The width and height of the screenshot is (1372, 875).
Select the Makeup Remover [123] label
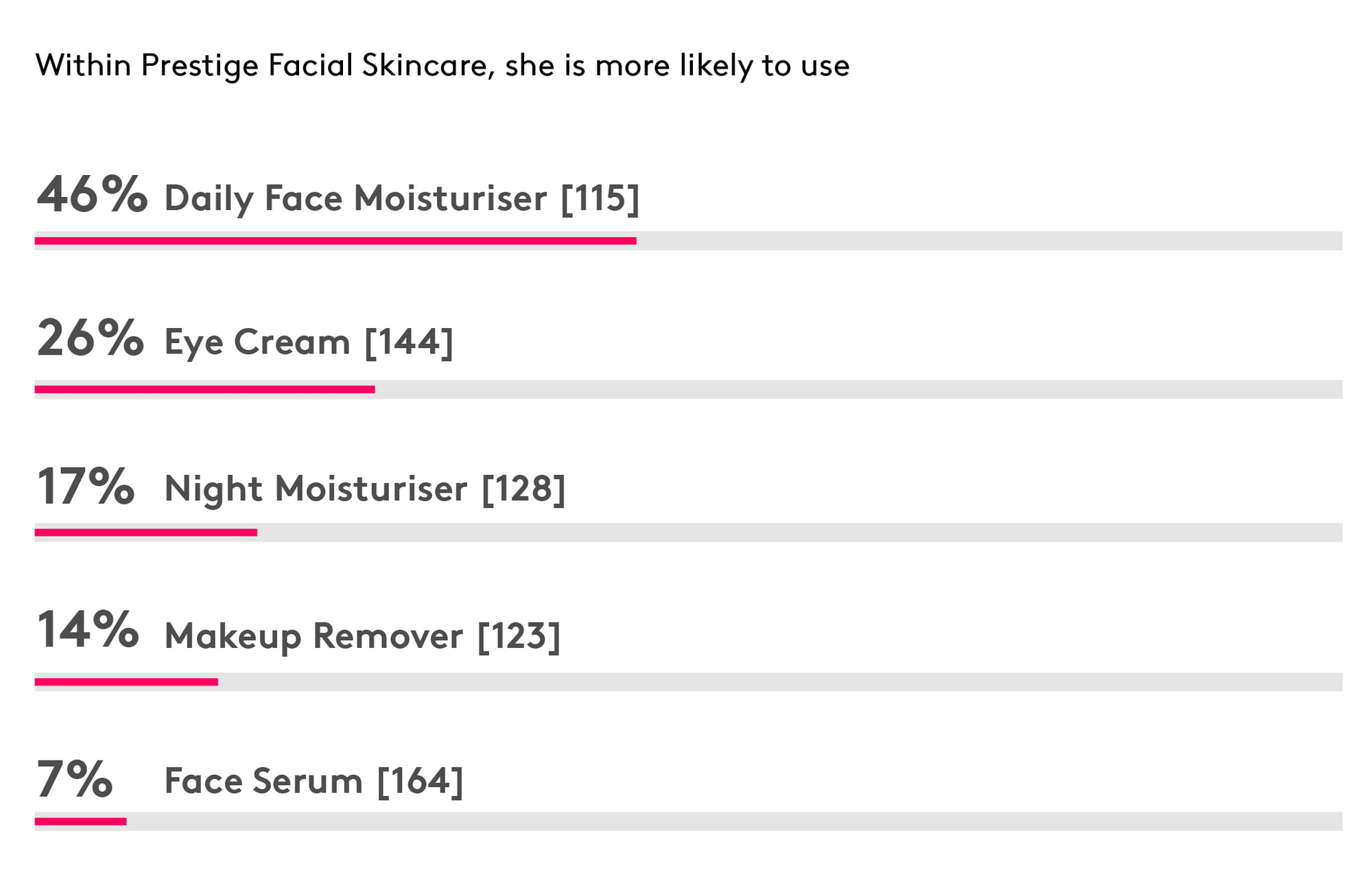tap(363, 636)
